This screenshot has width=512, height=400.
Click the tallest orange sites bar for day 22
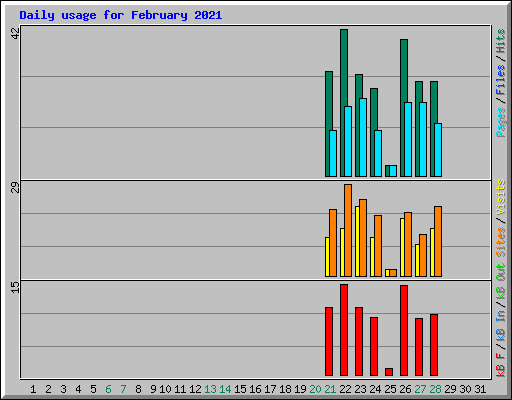pyautogui.click(x=348, y=230)
